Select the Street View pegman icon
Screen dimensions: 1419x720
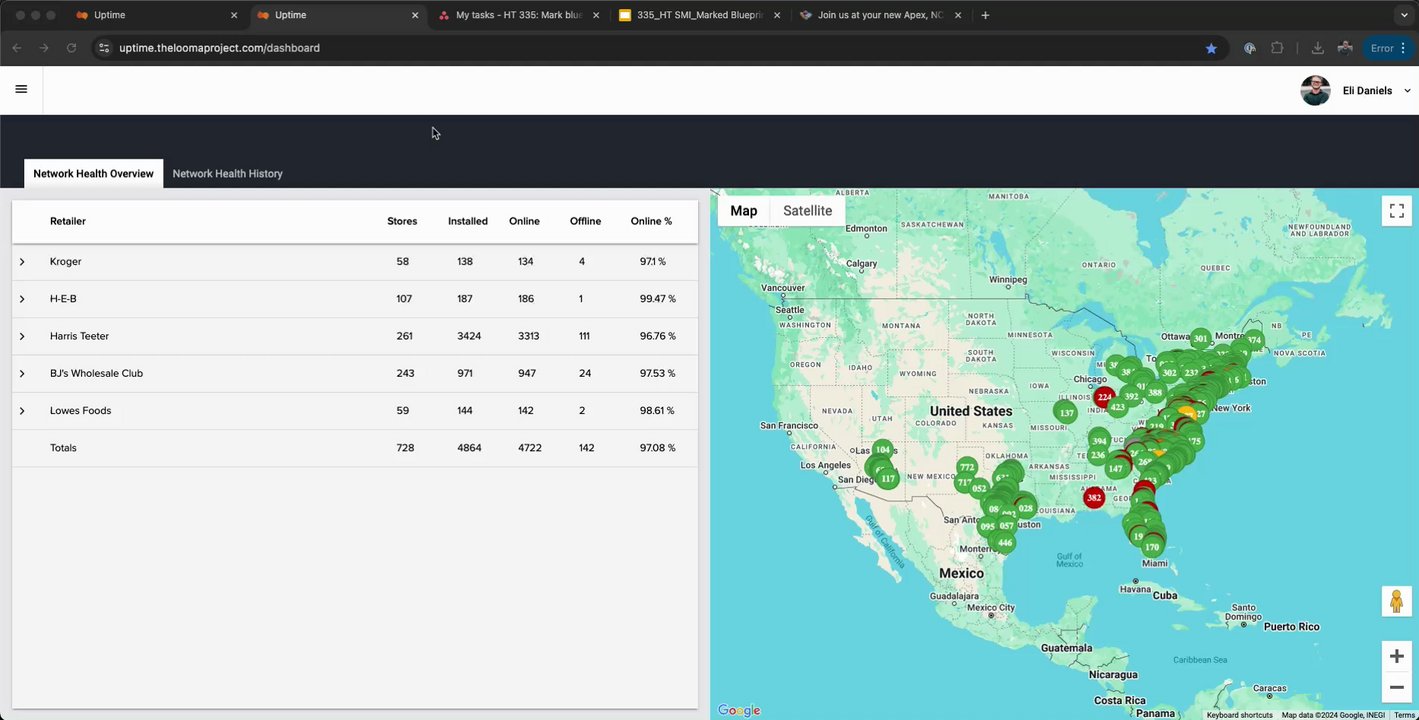1397,601
